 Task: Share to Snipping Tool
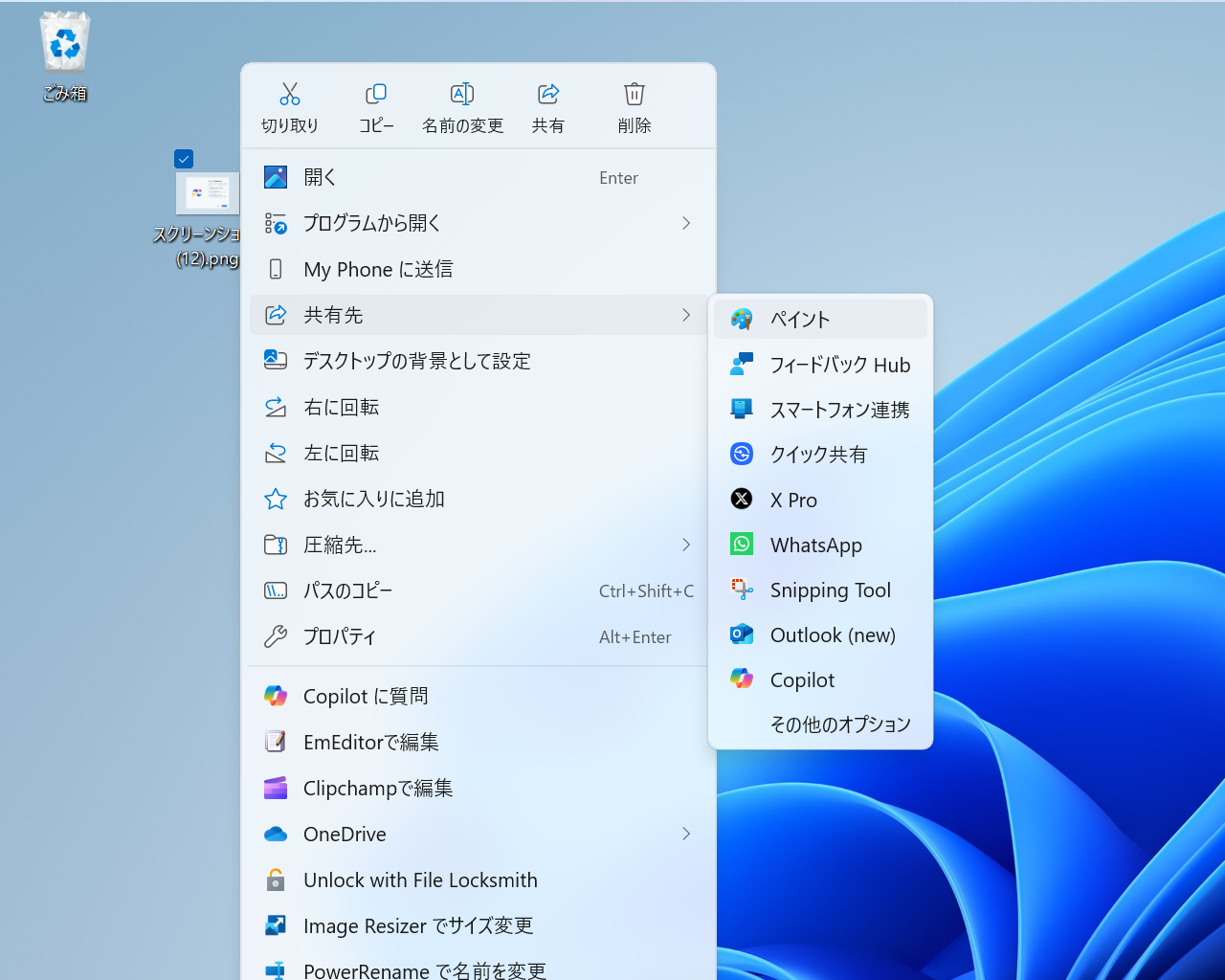[820, 590]
